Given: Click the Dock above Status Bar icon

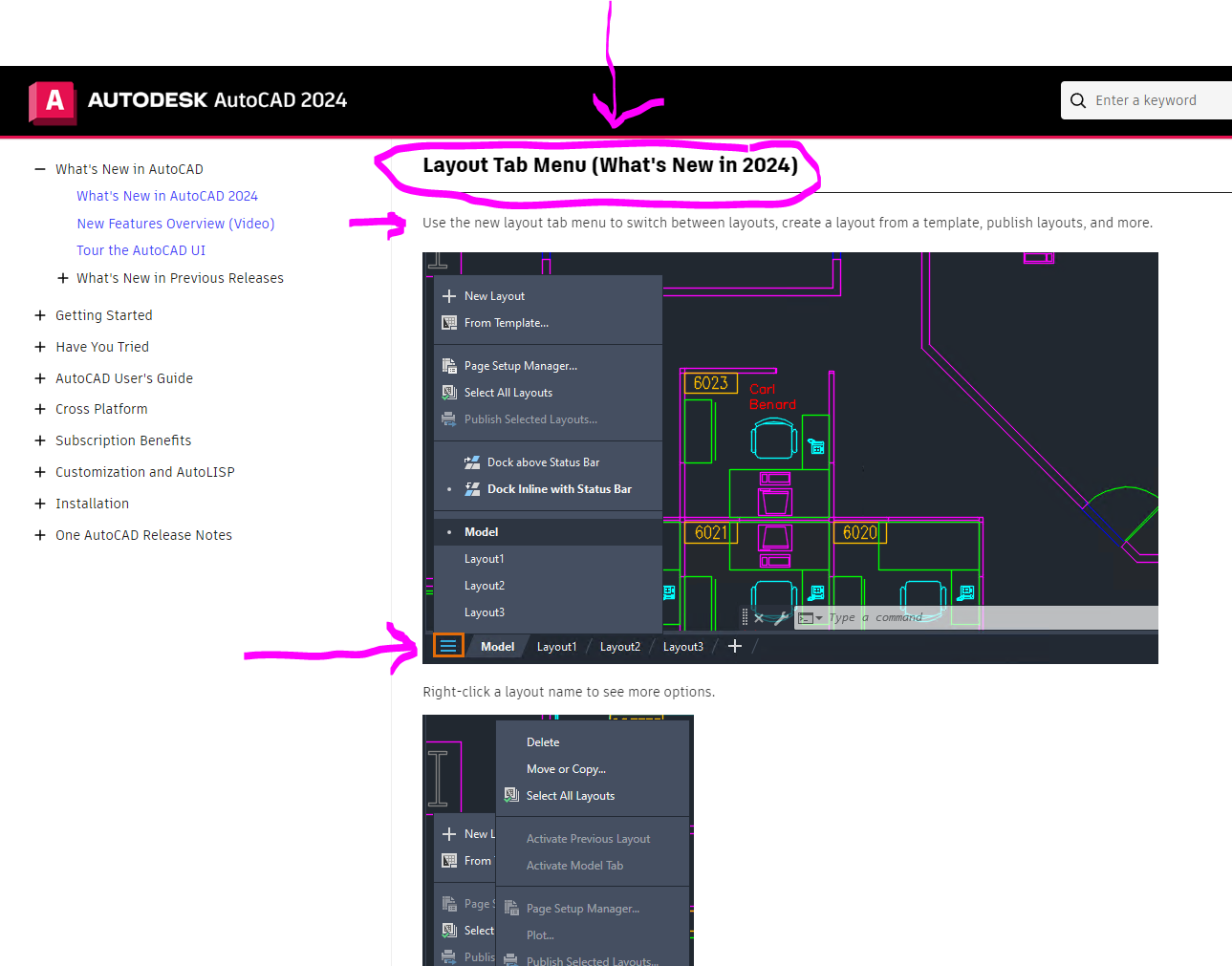Looking at the screenshot, I should 472,462.
